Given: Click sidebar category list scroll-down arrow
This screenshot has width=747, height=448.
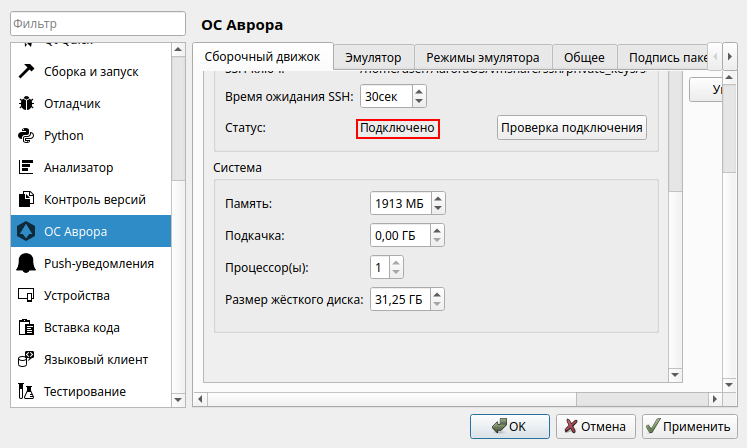Looking at the screenshot, I should [178, 400].
